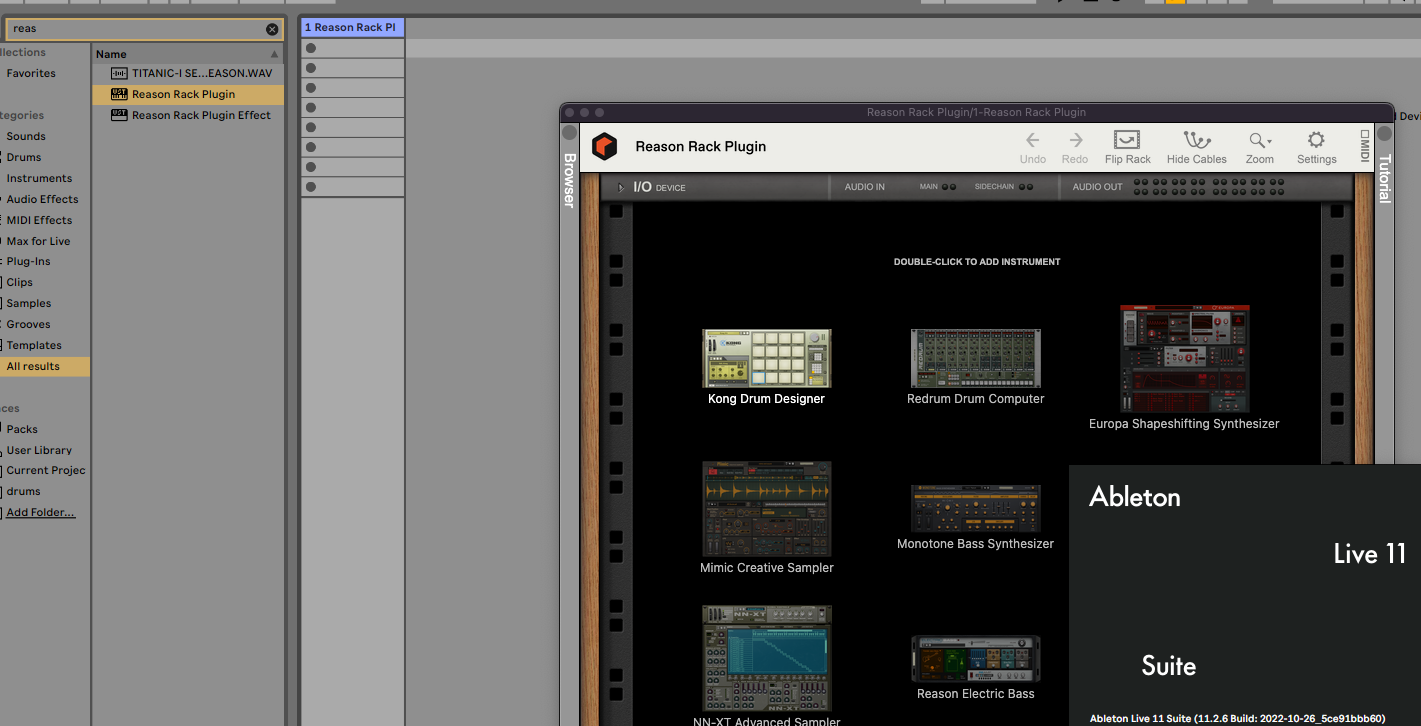
Task: Click the Add Folder... link
Action: coord(41,512)
